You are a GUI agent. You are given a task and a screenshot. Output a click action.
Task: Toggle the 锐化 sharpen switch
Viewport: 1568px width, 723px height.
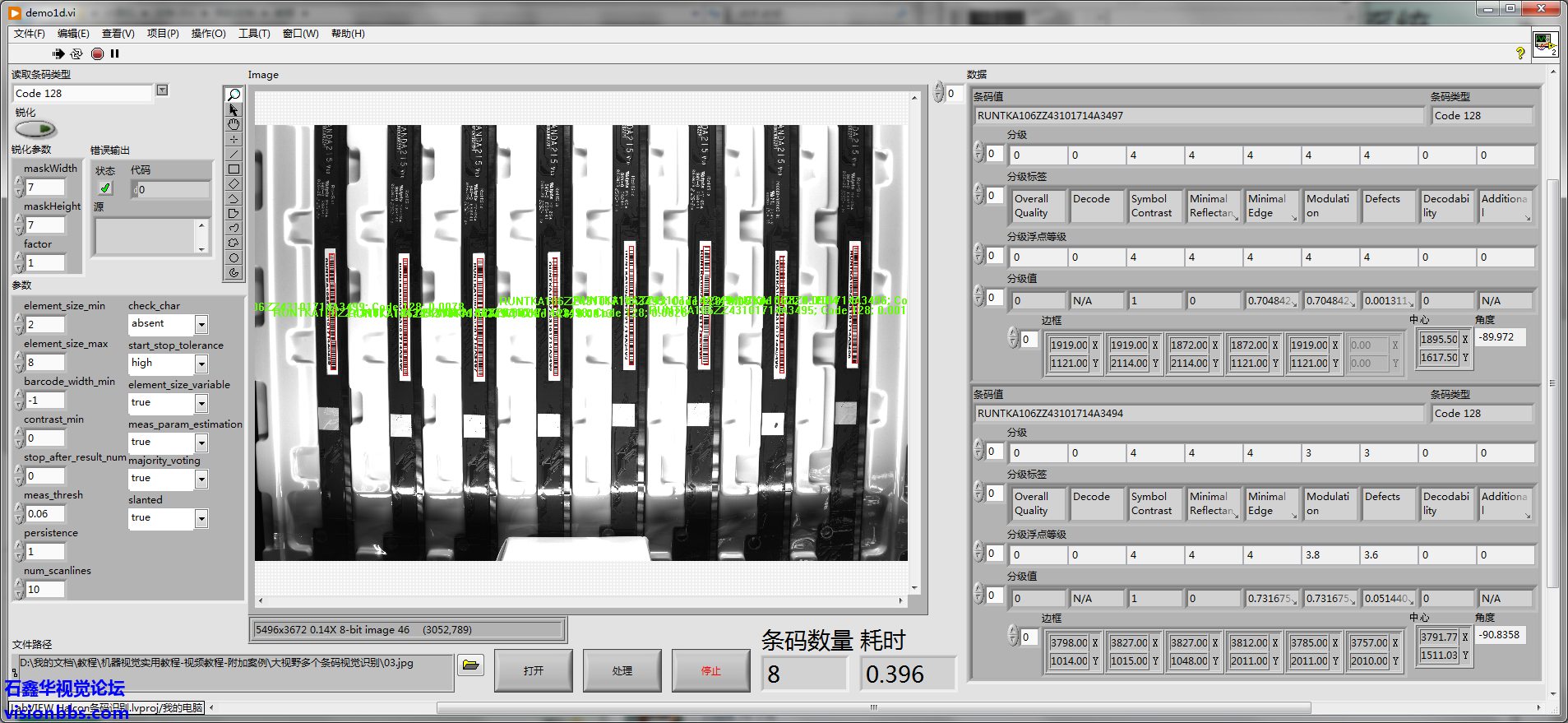[35, 129]
